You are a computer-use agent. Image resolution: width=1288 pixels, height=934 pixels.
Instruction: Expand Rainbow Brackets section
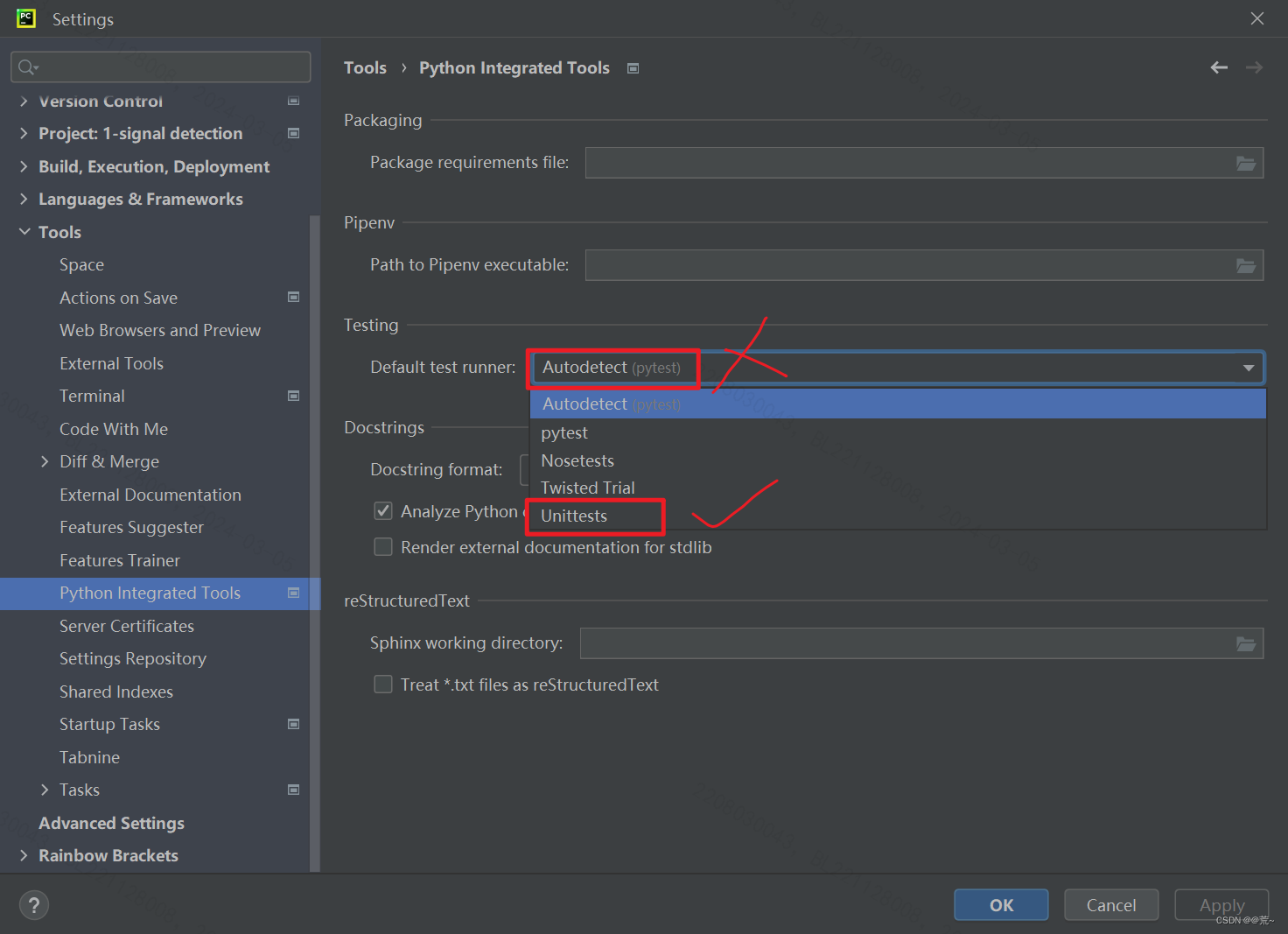click(24, 855)
